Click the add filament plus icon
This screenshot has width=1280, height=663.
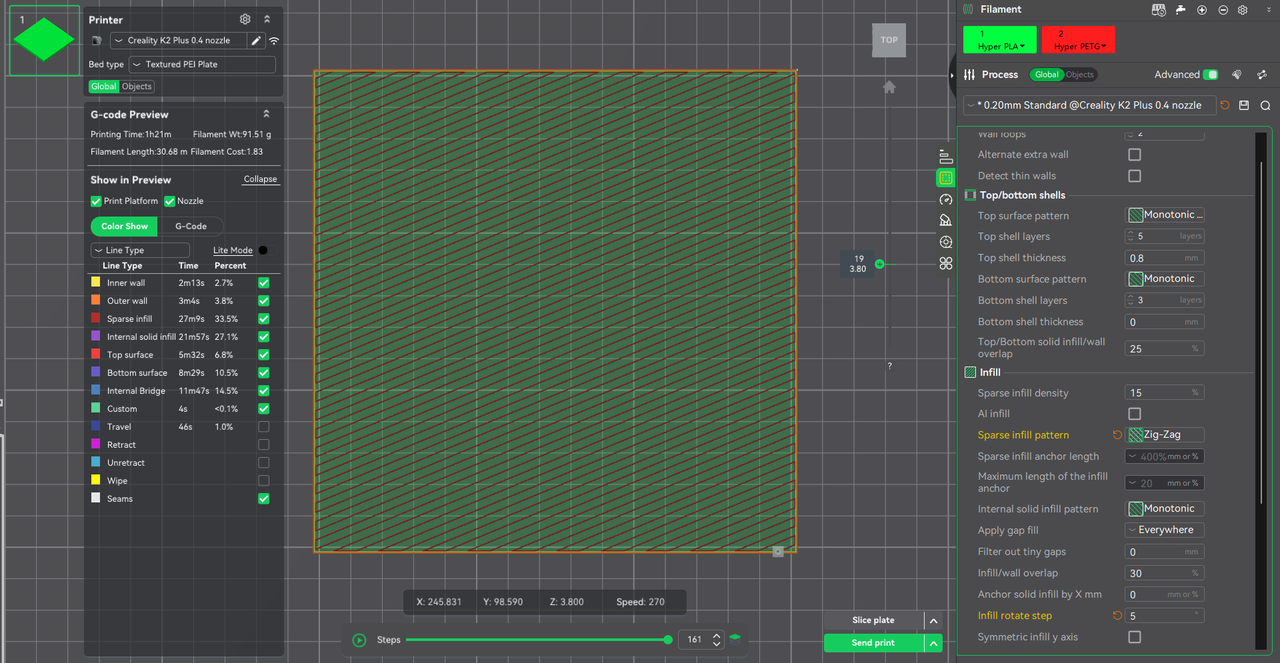coord(1201,10)
